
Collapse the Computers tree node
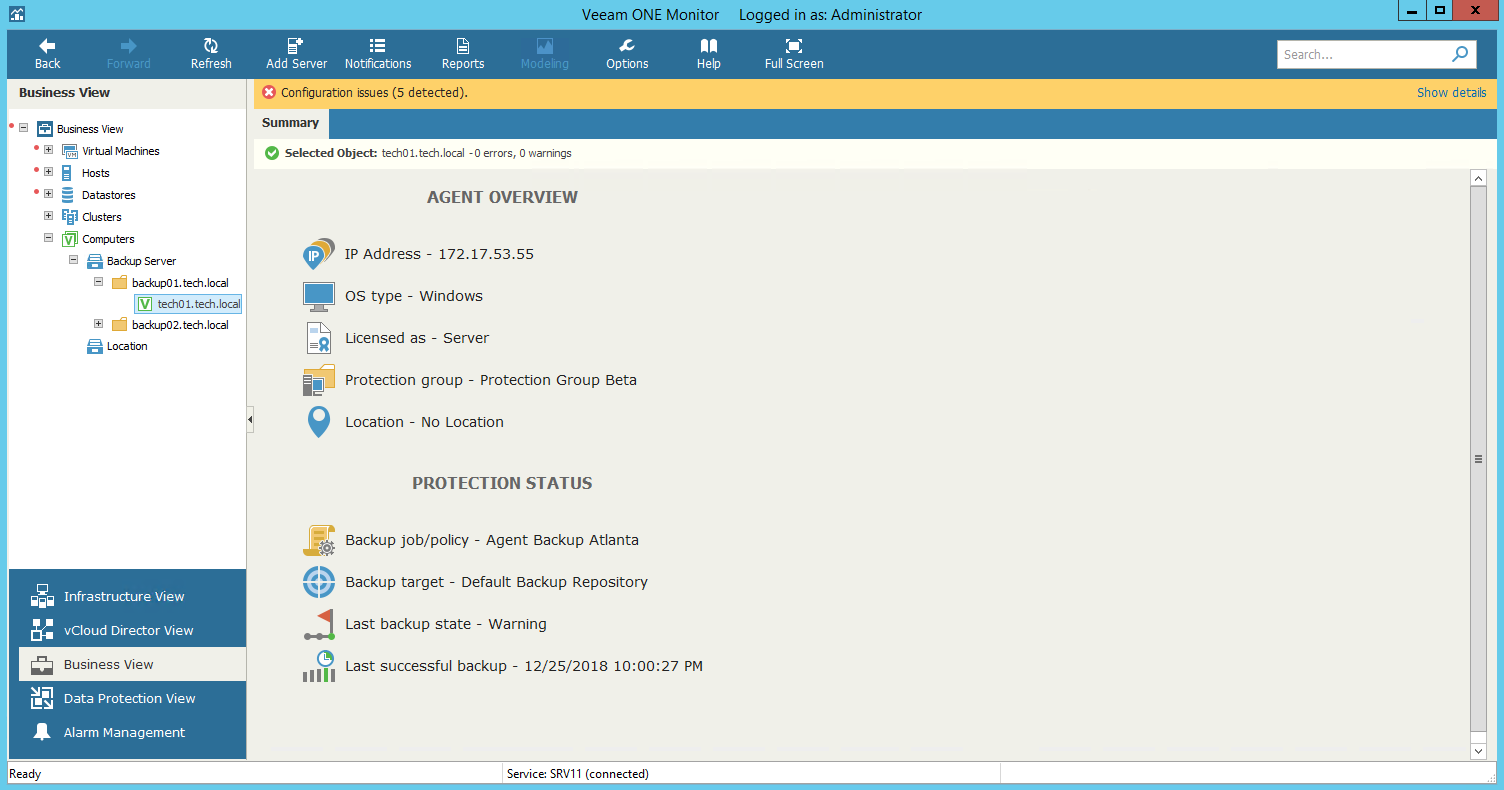48,238
